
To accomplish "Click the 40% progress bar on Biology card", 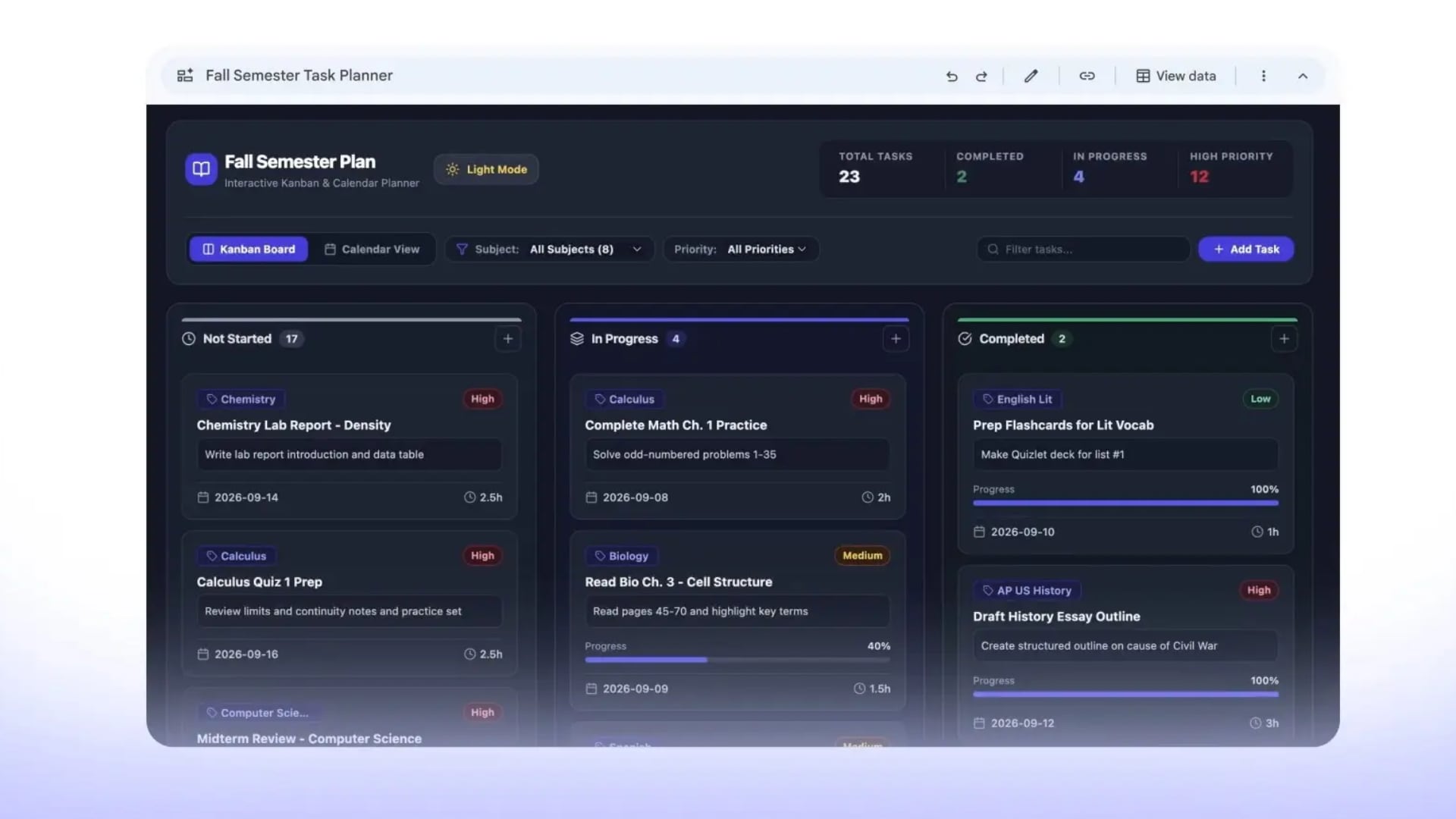I will tap(738, 660).
